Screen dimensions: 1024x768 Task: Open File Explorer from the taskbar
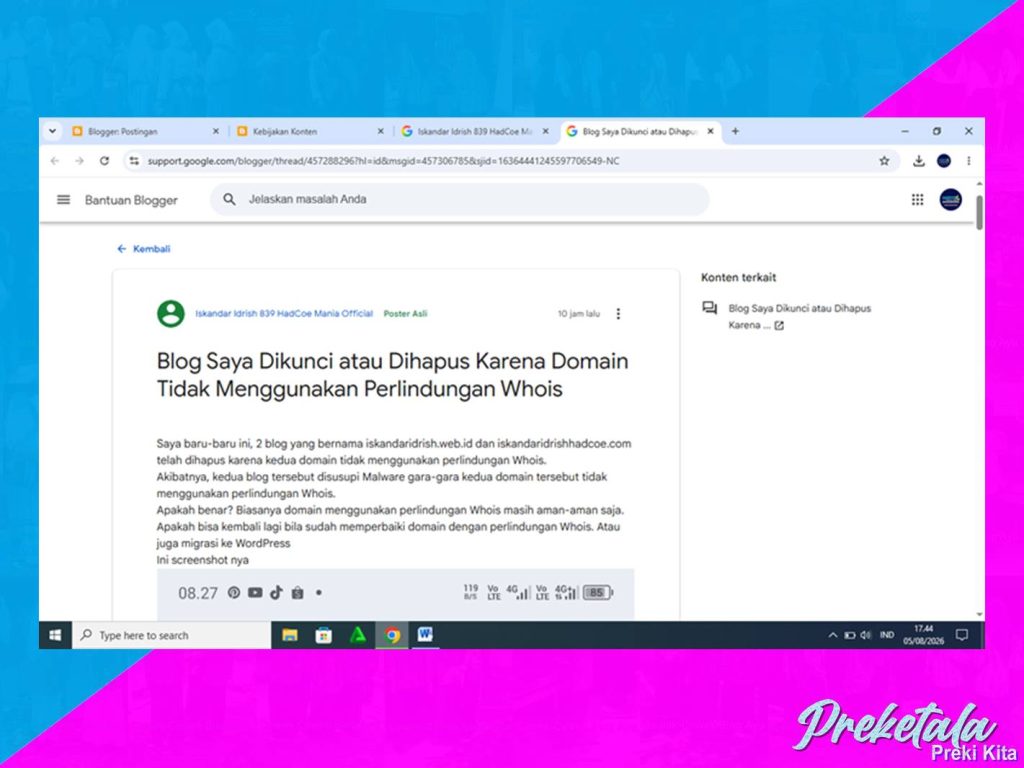[290, 635]
